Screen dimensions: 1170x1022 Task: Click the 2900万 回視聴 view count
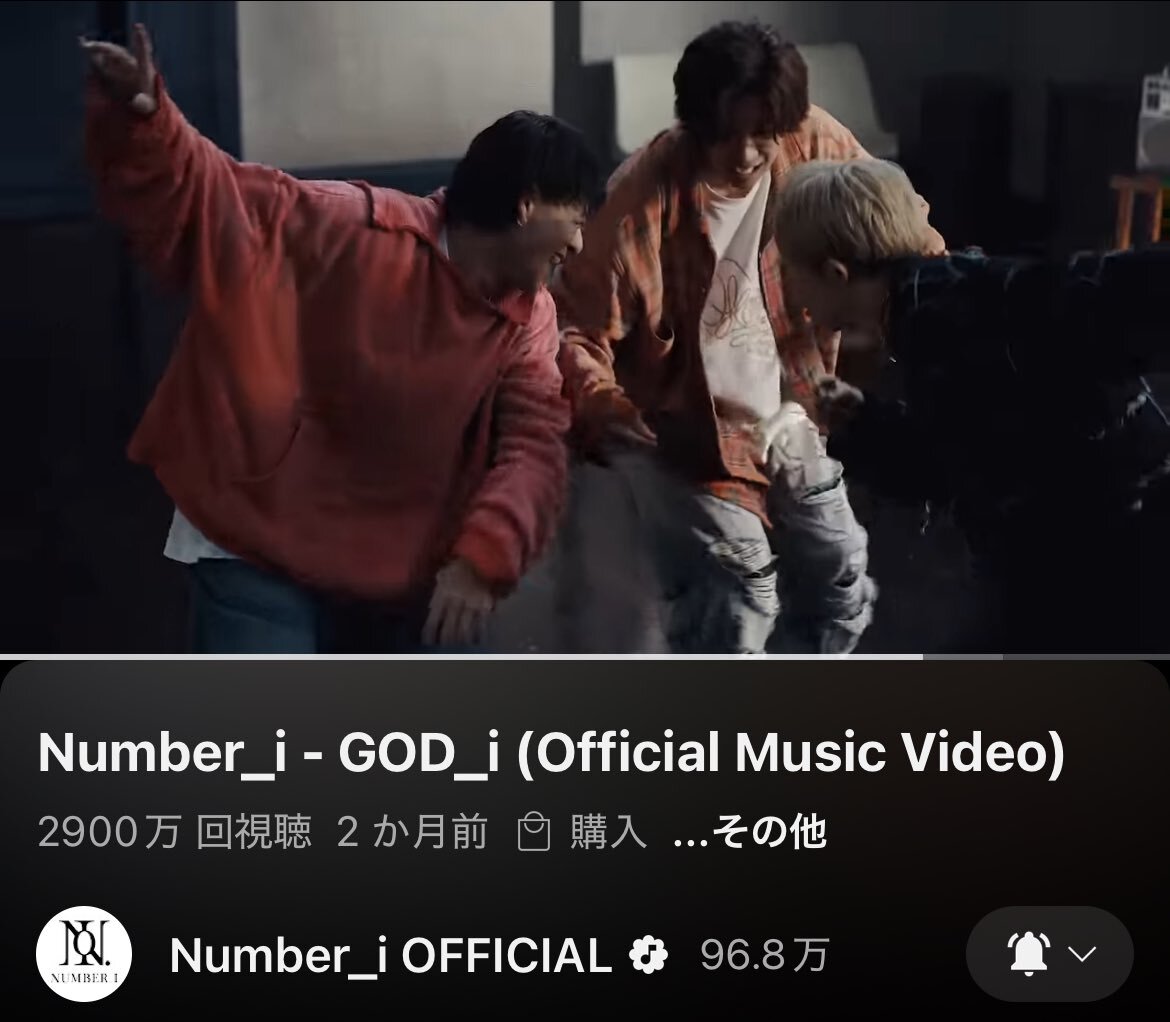(x=174, y=832)
